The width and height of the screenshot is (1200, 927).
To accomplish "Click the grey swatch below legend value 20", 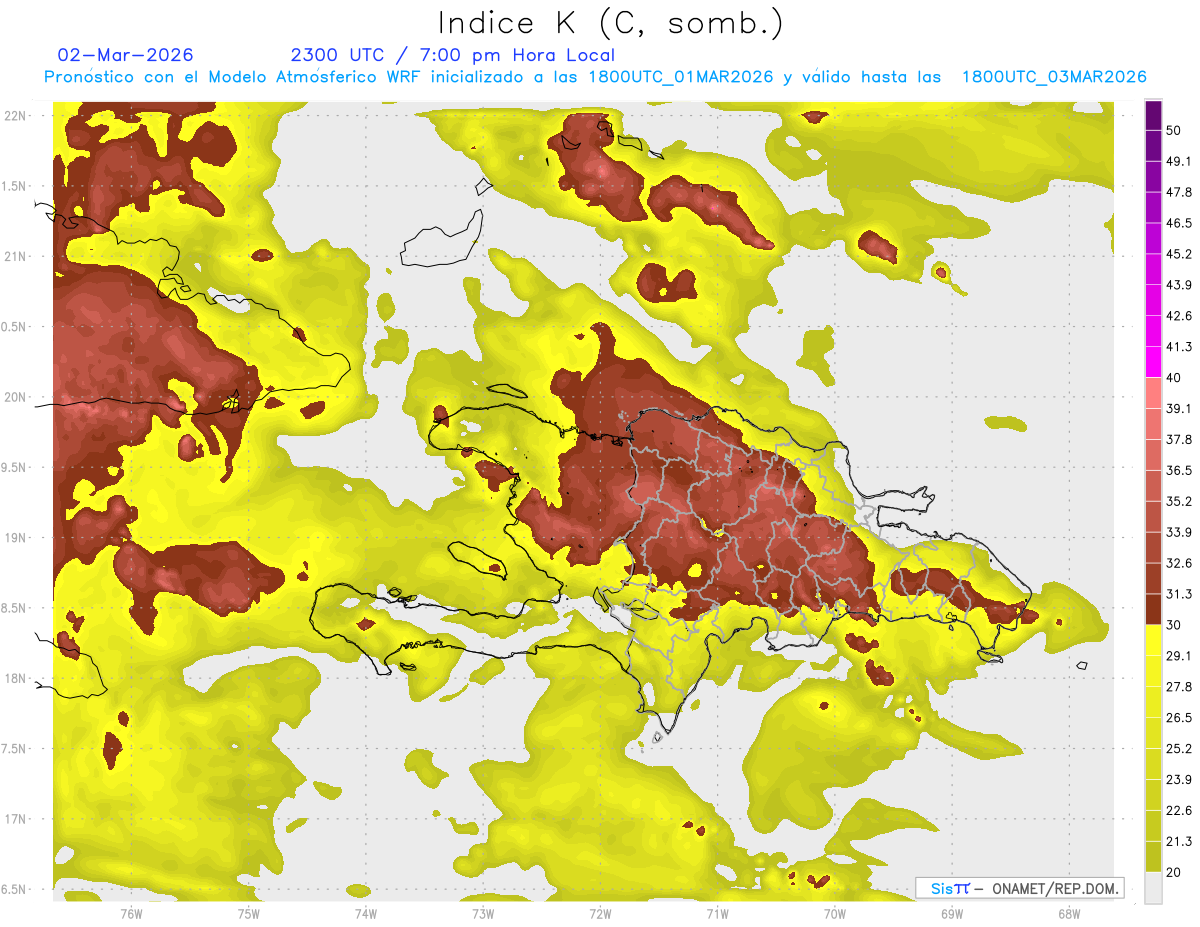I will (1154, 888).
